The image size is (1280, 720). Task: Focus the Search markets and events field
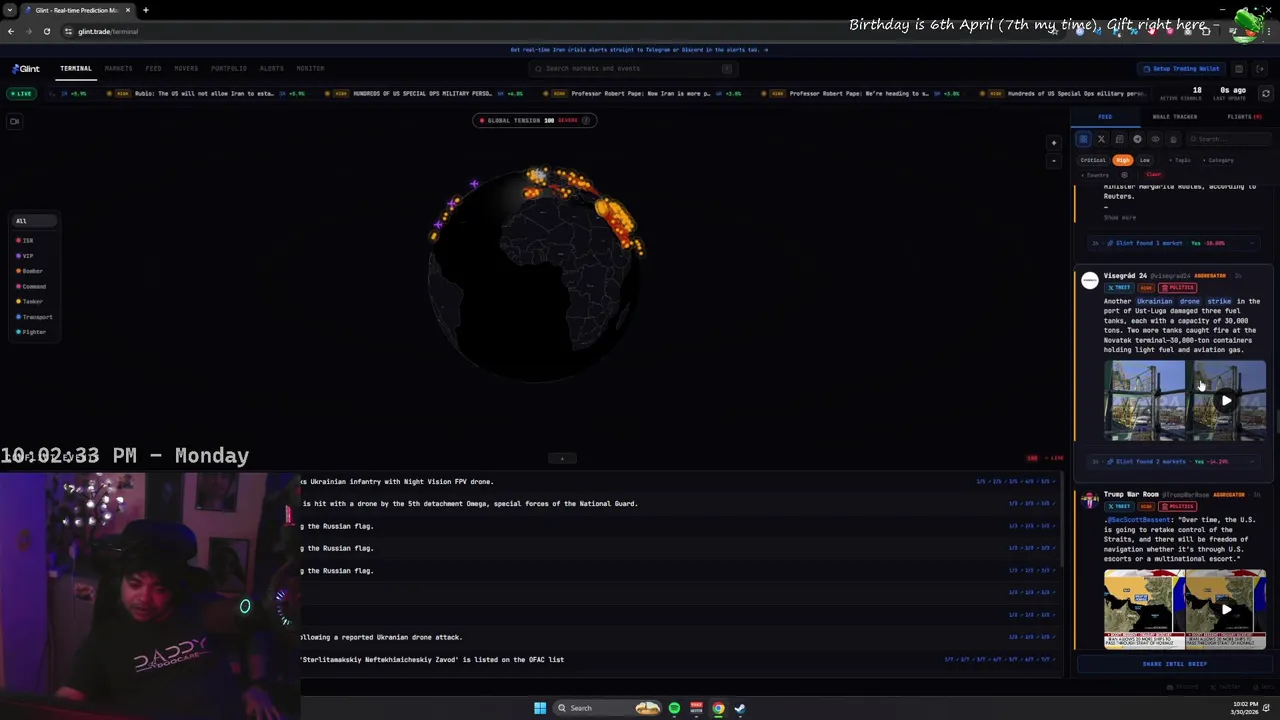(x=632, y=69)
